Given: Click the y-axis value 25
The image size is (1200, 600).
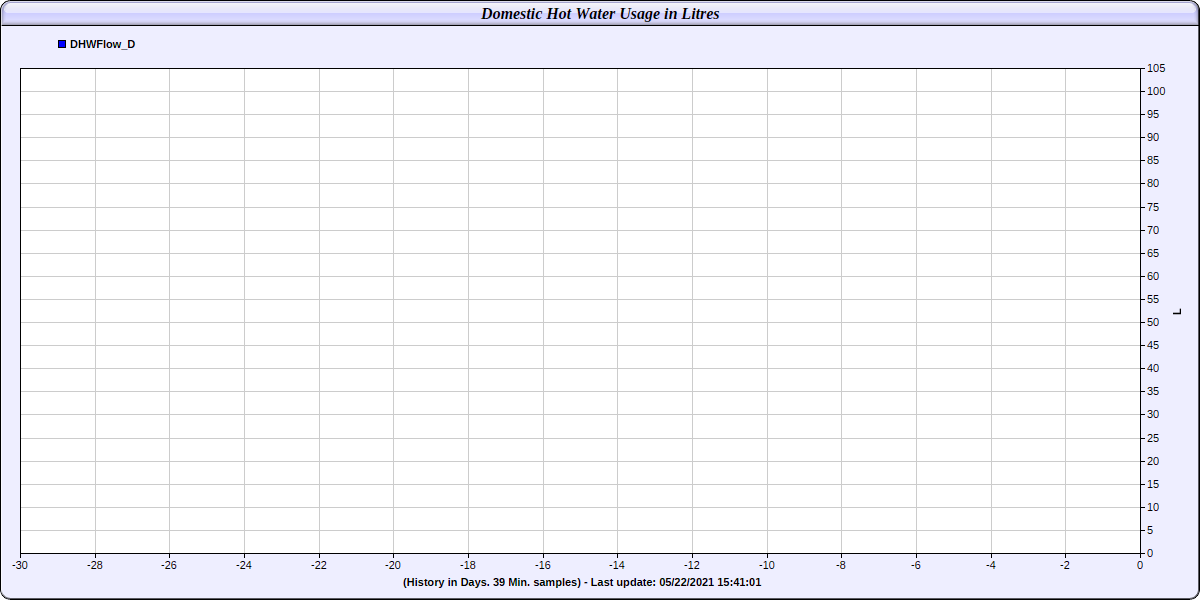Looking at the screenshot, I should (1153, 438).
